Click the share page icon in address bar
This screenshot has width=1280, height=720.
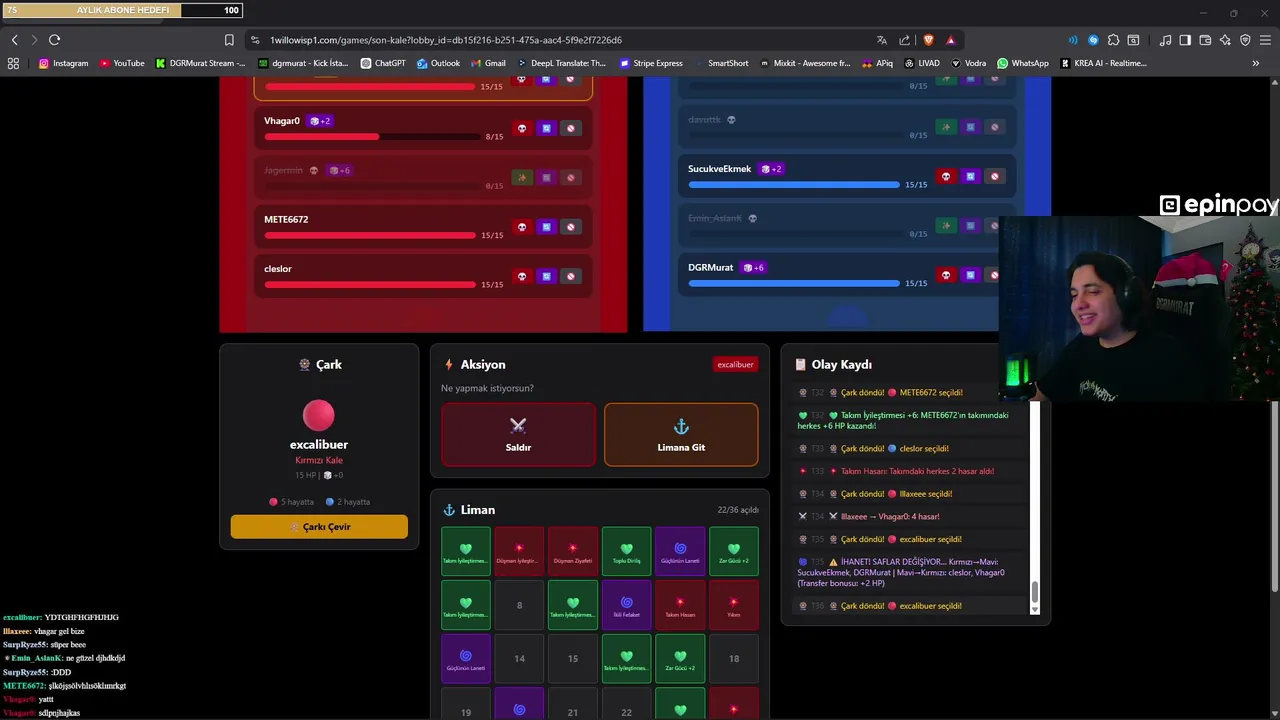click(x=905, y=40)
